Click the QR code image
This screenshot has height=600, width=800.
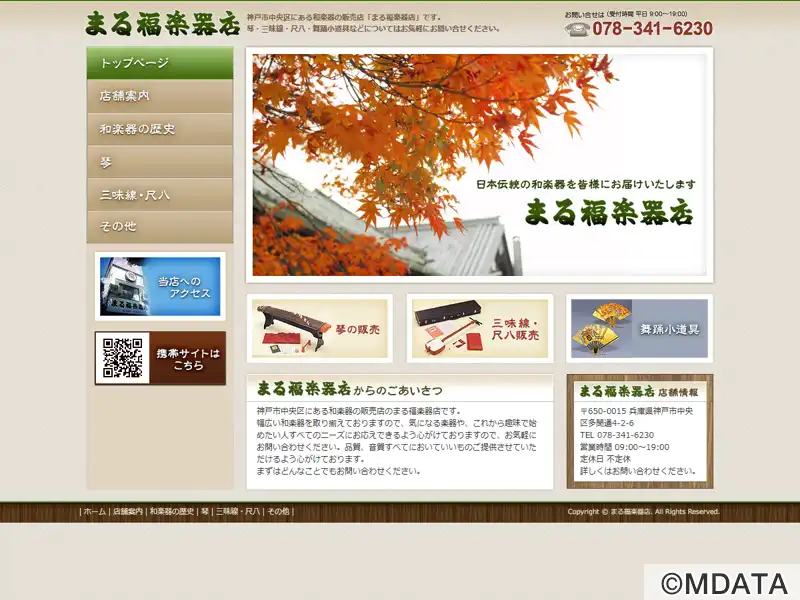(x=122, y=358)
